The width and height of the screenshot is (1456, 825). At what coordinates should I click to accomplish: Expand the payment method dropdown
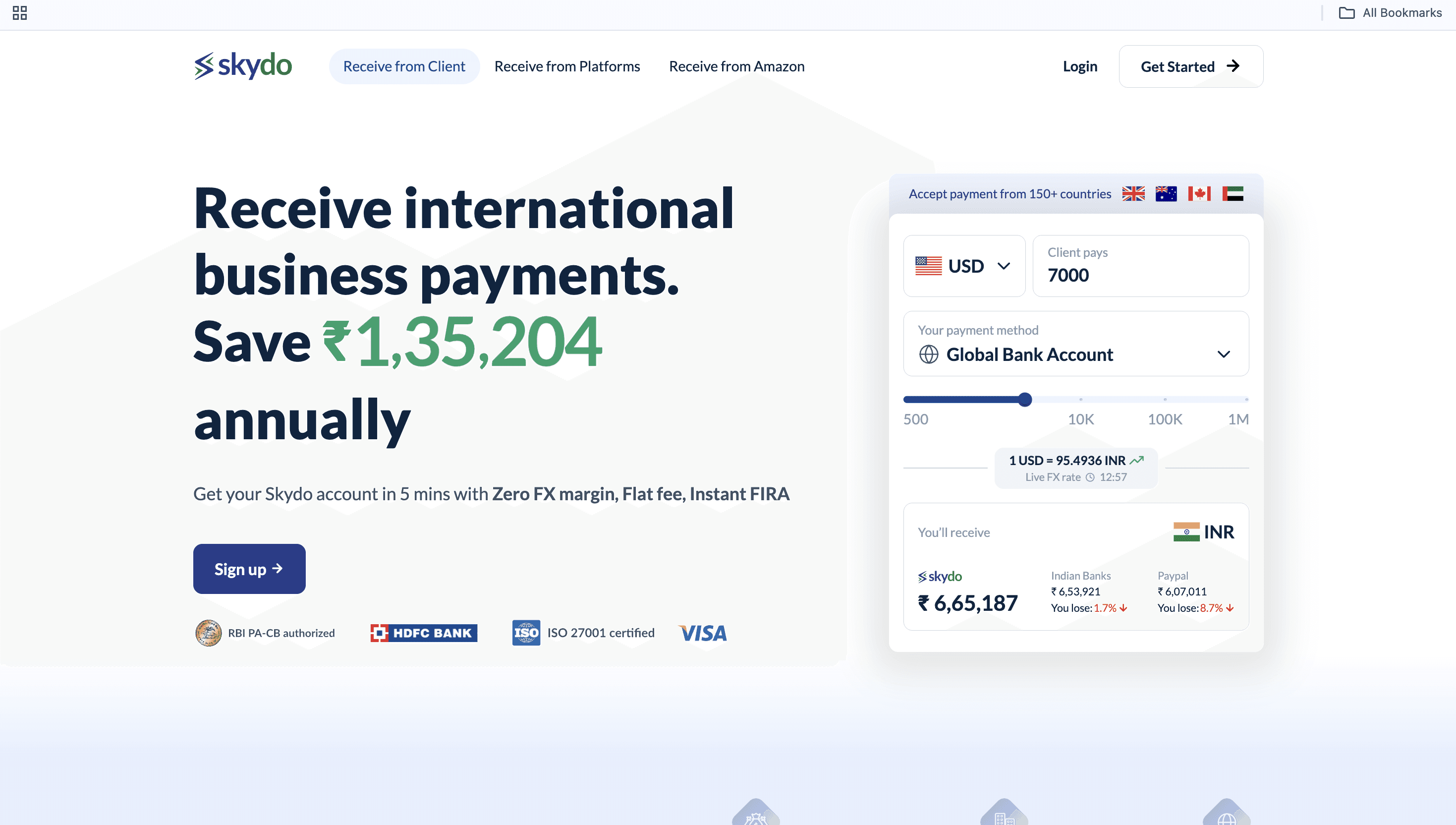[1076, 344]
